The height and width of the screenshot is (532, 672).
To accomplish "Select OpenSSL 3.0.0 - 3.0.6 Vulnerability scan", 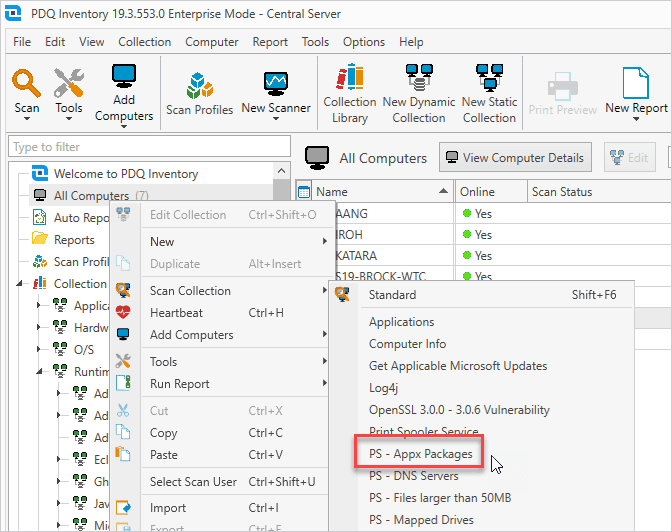I will 459,409.
